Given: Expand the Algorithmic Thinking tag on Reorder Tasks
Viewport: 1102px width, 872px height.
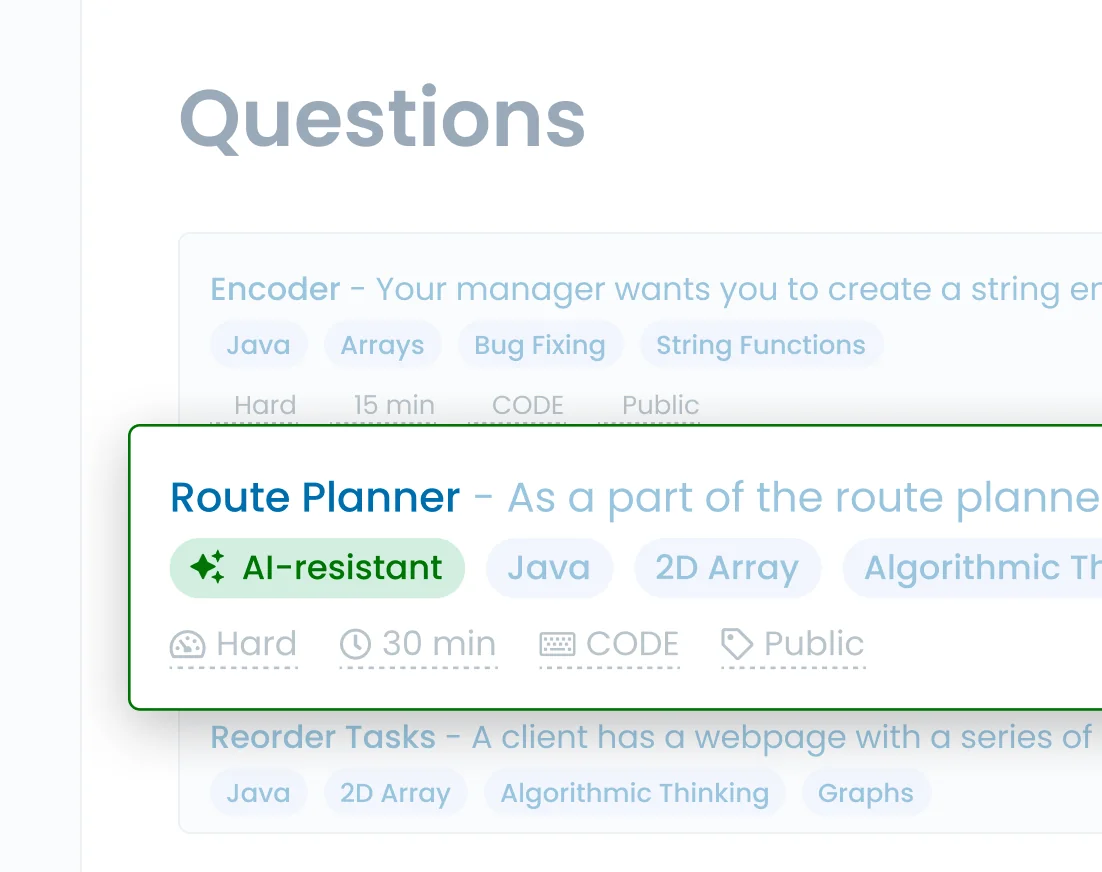Looking at the screenshot, I should (x=634, y=792).
